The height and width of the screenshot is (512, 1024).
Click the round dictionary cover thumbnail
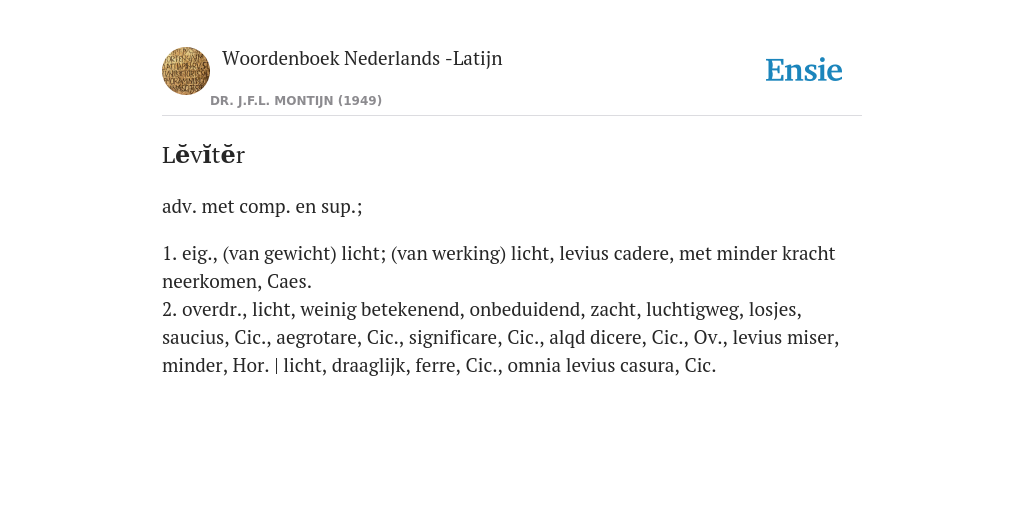coord(185,71)
